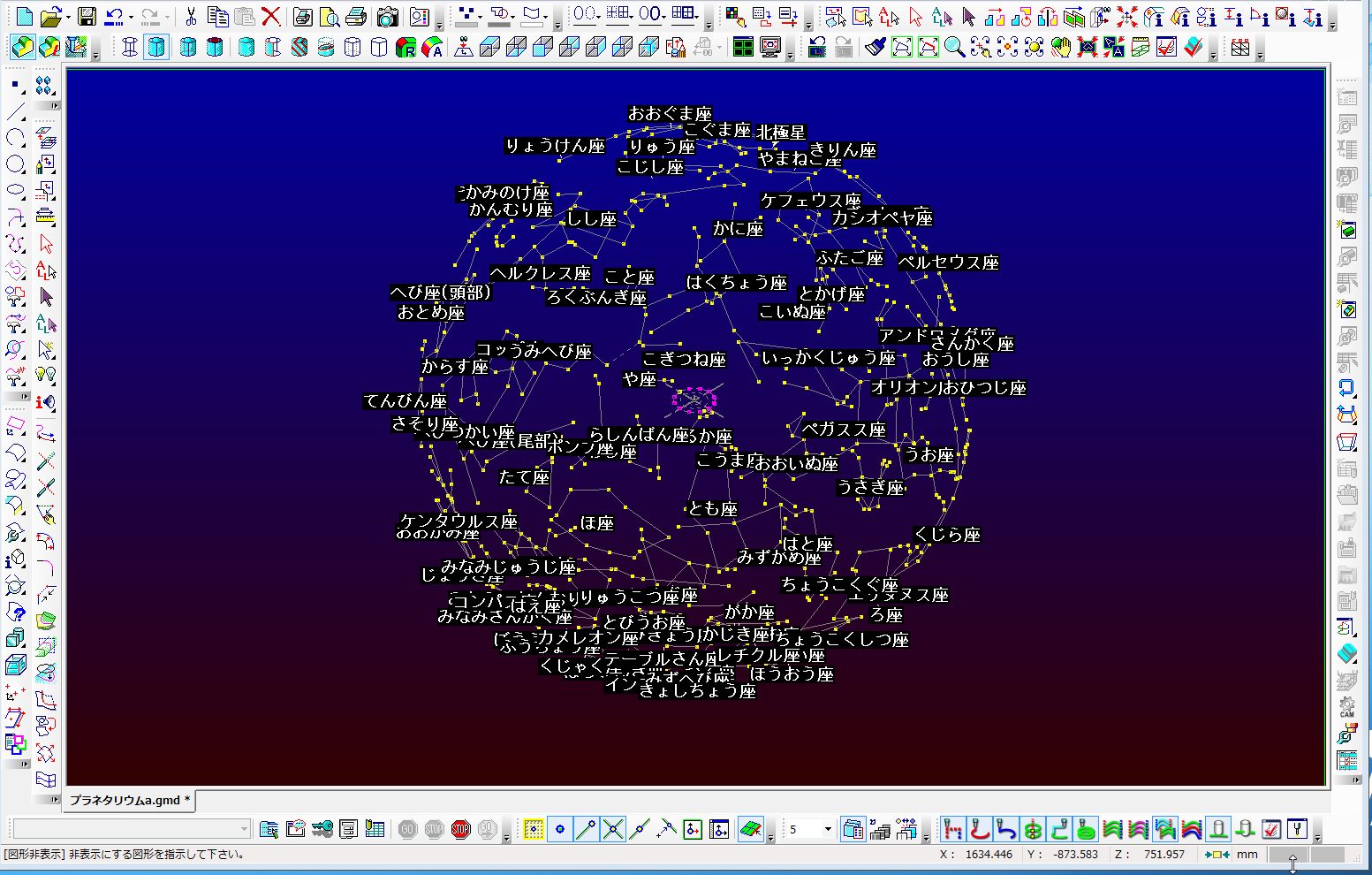Open the dropdown arrow beside the folder icon

(x=68, y=18)
